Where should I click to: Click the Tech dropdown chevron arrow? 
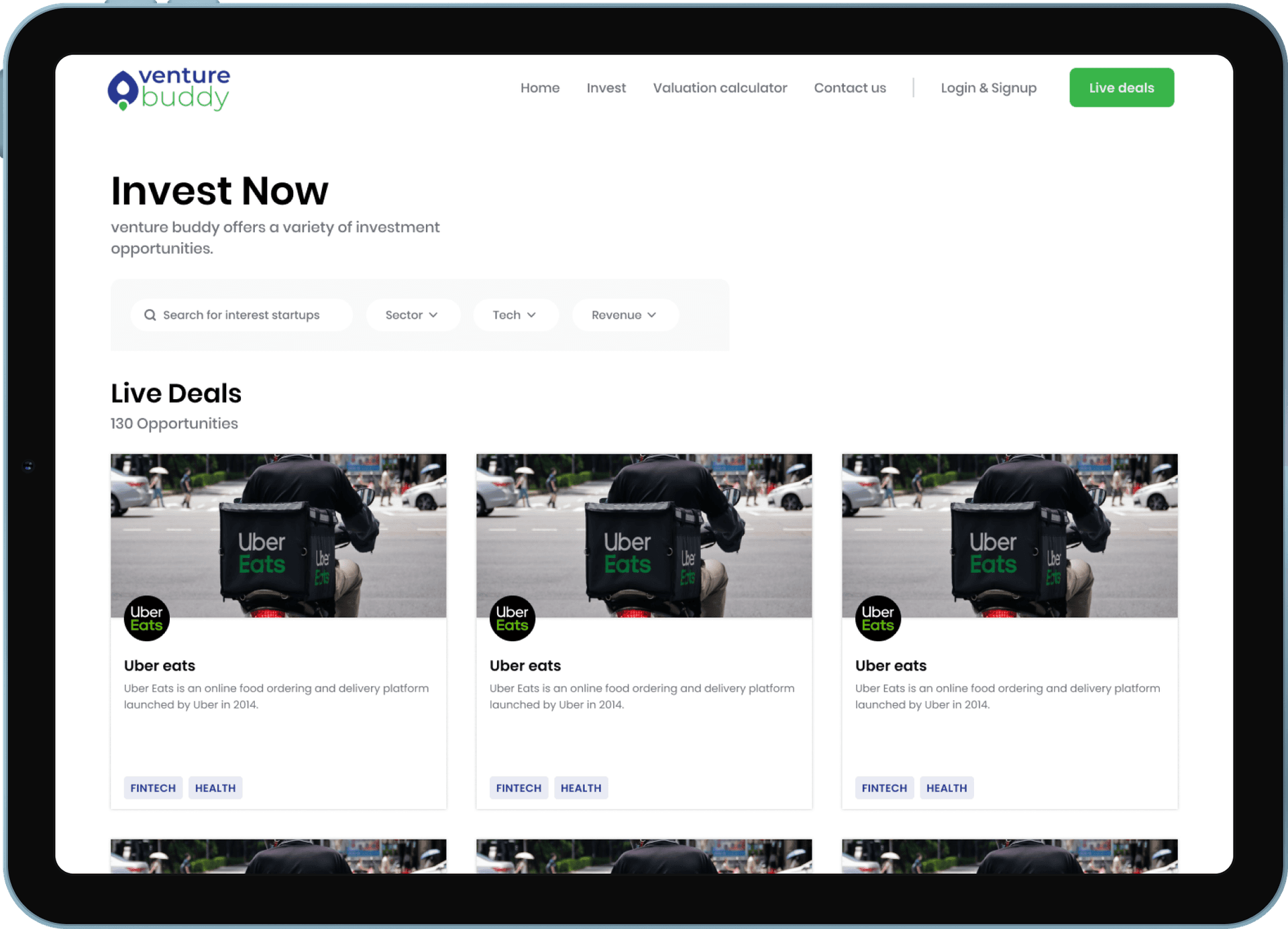tap(531, 315)
